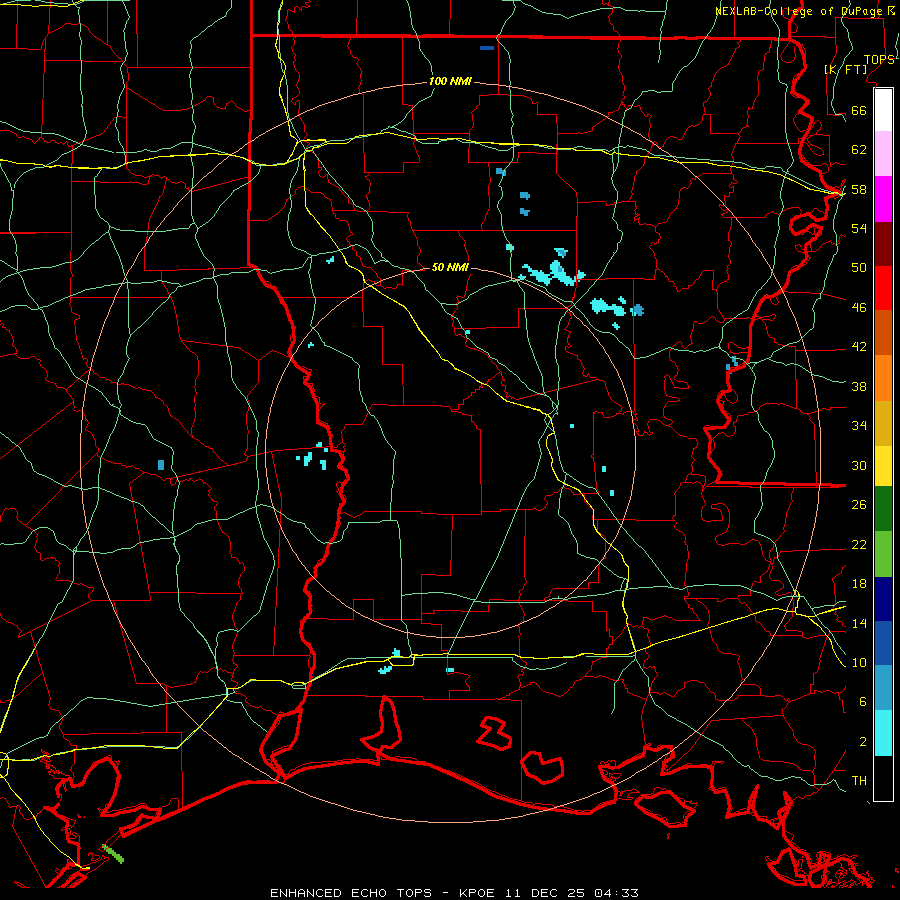The image size is (900, 900).
Task: Click the legend value '10'
Action: coord(859,662)
